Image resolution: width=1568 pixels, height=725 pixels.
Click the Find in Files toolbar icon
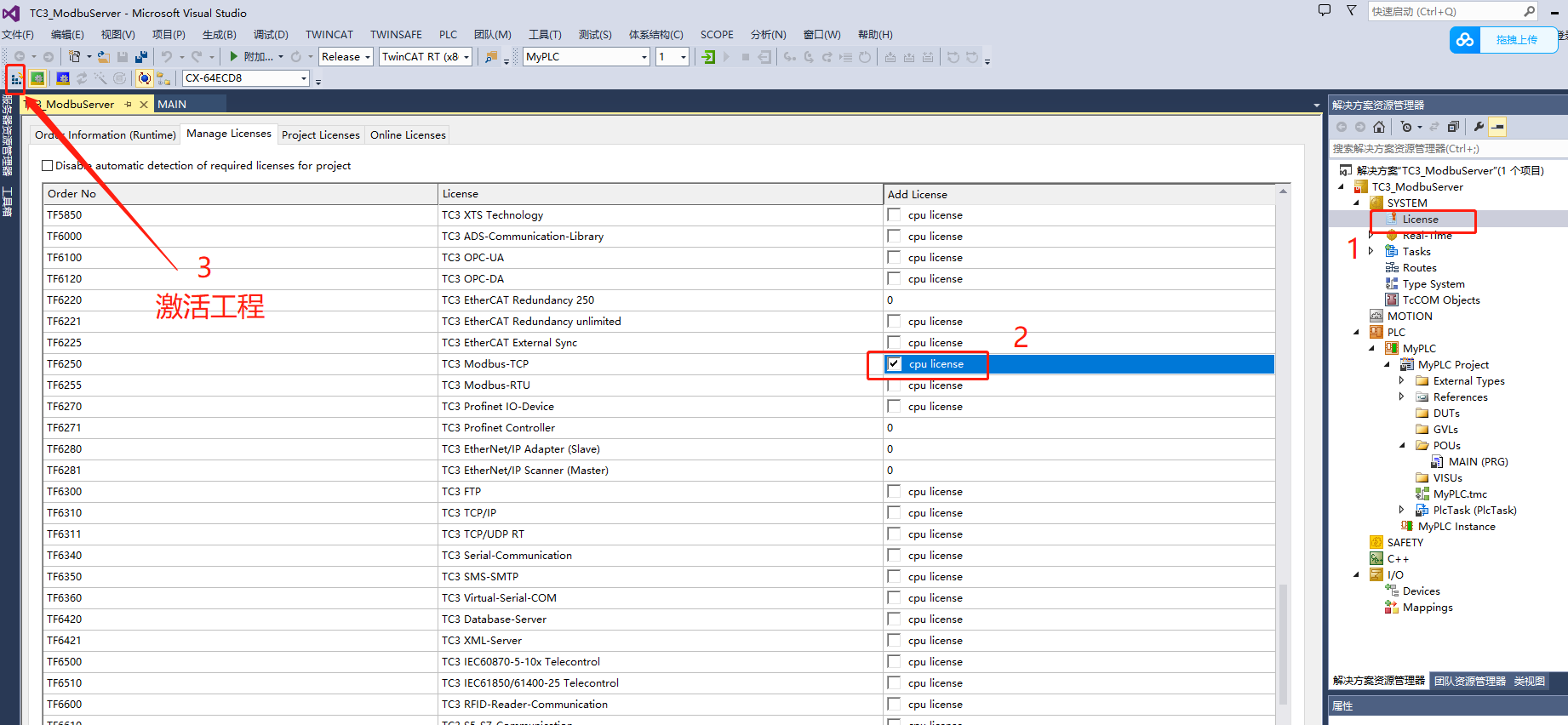(490, 57)
